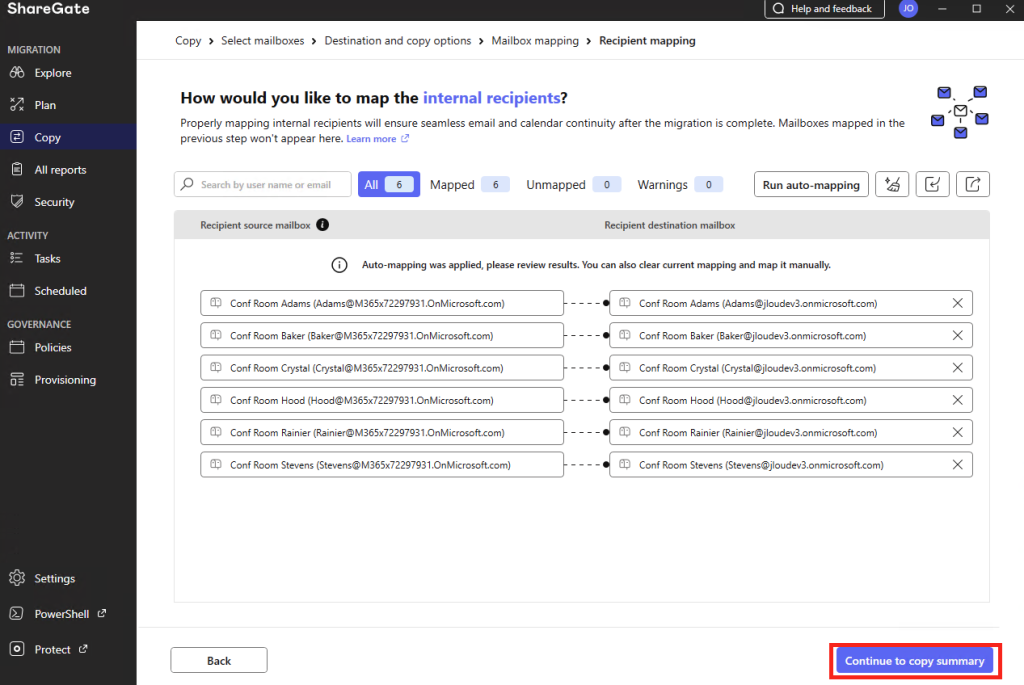Go back to Select mailboxes breadcrumb

263,40
